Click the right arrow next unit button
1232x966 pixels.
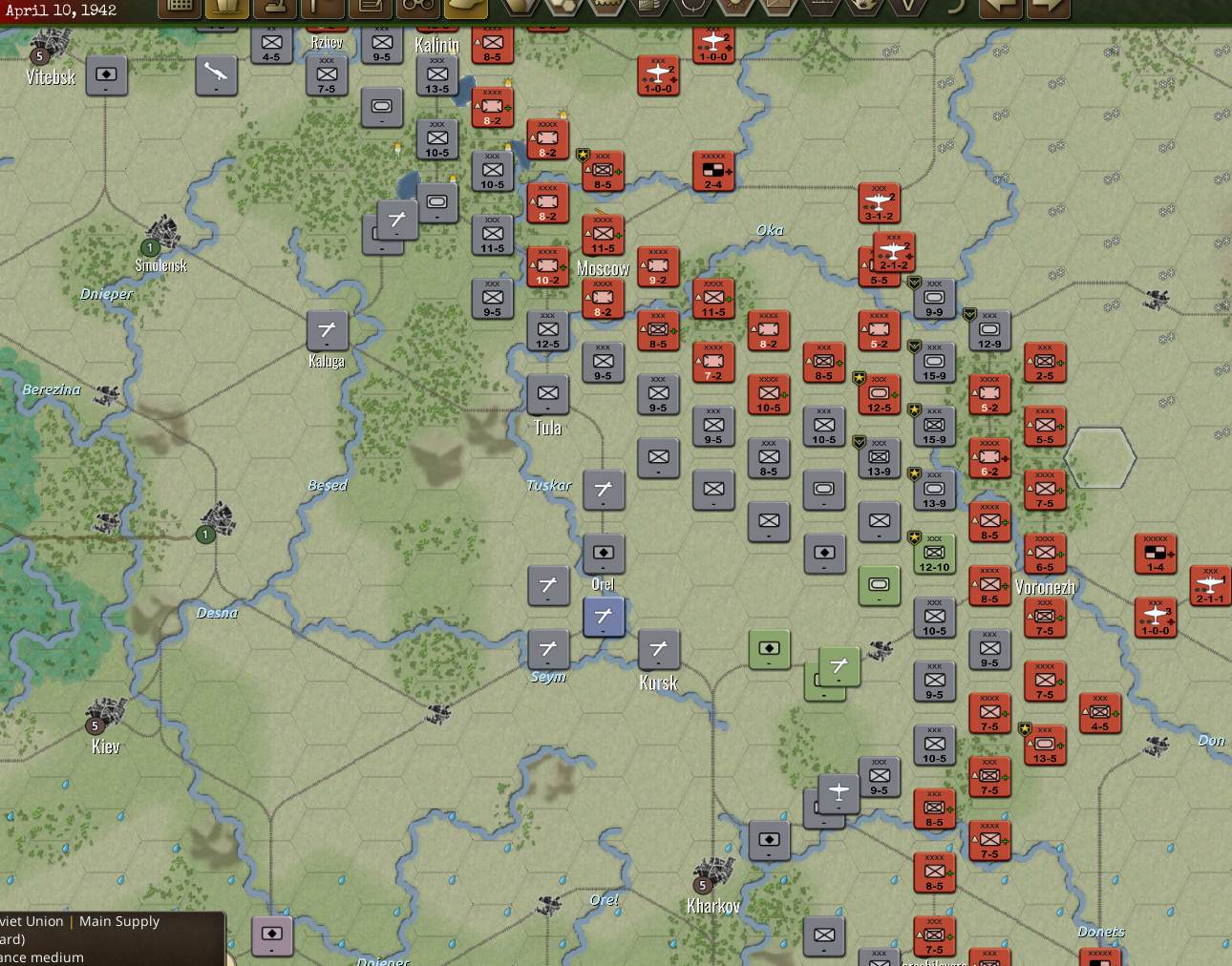1047,8
